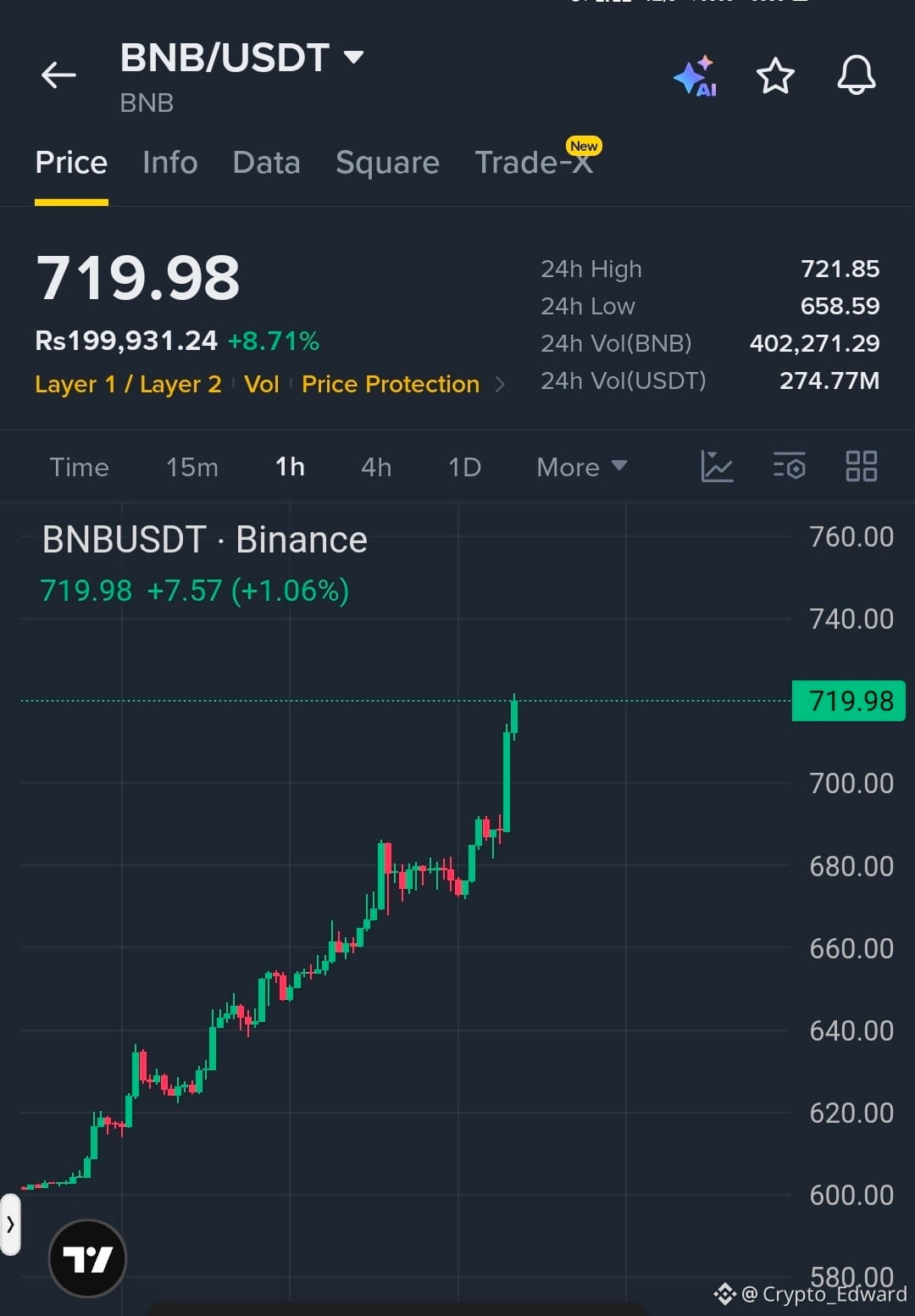This screenshot has height=1316, width=915.
Task: Expand the side panel chevron handle
Action: [x=10, y=1224]
